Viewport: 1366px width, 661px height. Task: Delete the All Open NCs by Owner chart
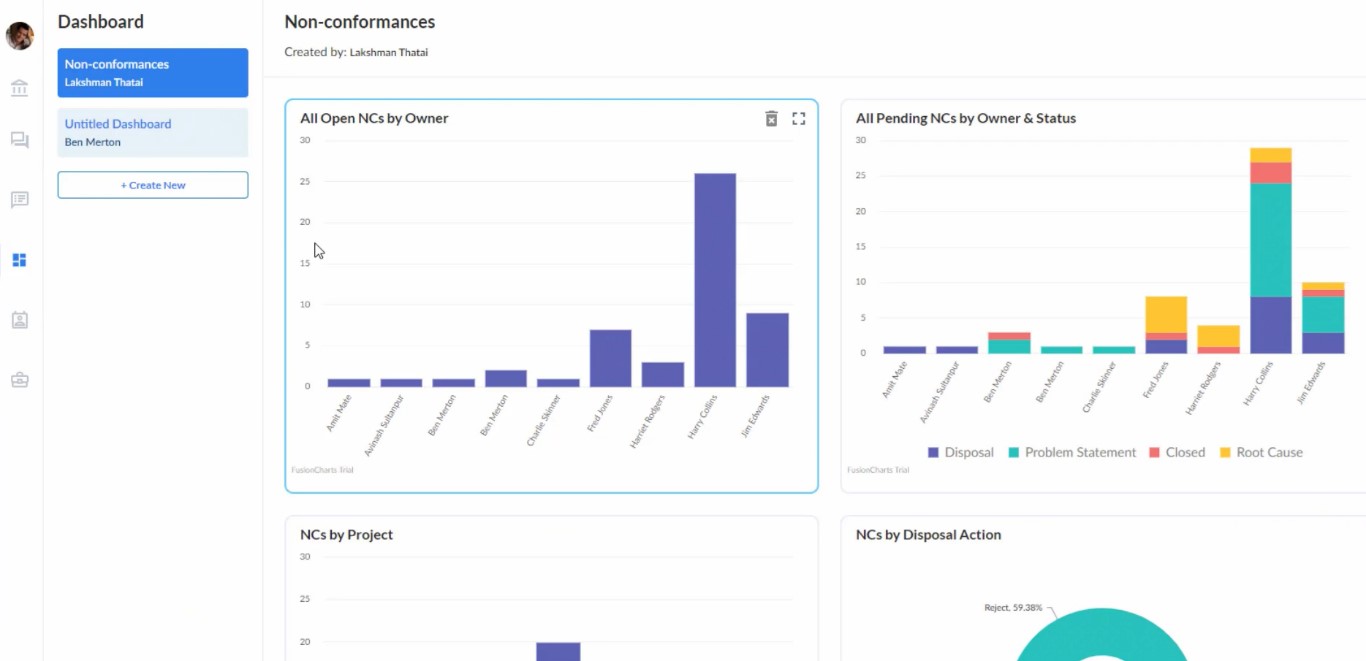[x=771, y=118]
